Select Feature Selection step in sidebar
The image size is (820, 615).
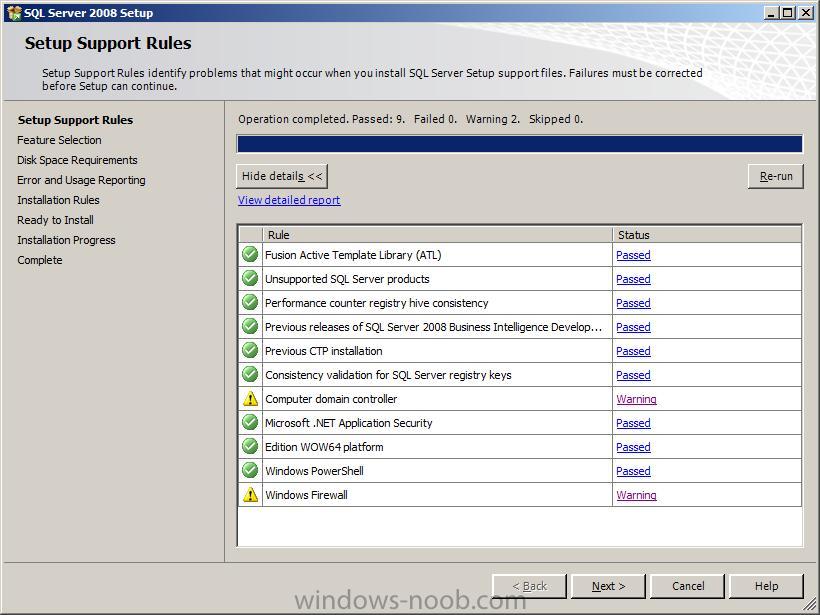pos(59,140)
